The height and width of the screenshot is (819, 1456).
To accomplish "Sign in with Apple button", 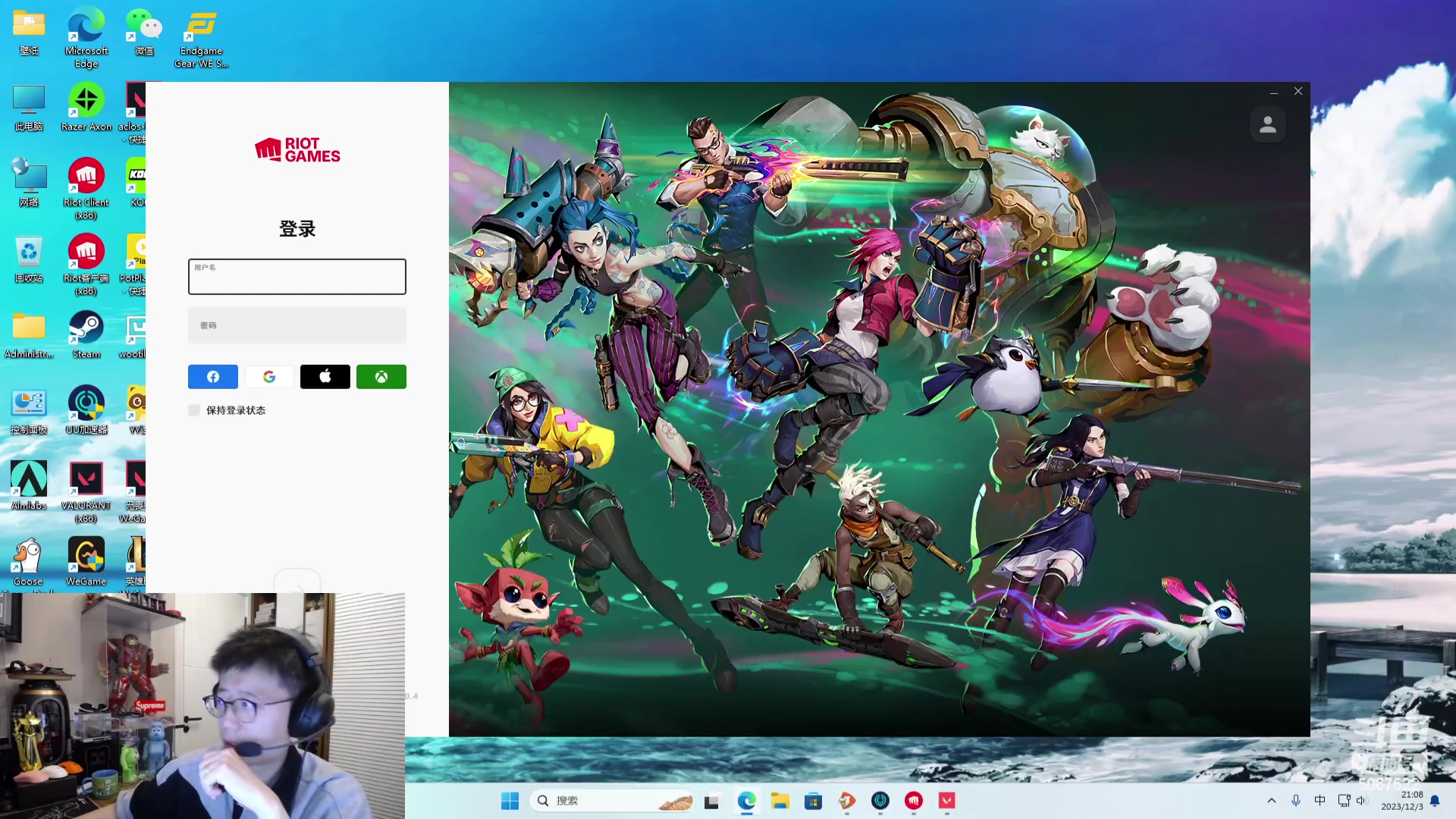I will (x=325, y=377).
